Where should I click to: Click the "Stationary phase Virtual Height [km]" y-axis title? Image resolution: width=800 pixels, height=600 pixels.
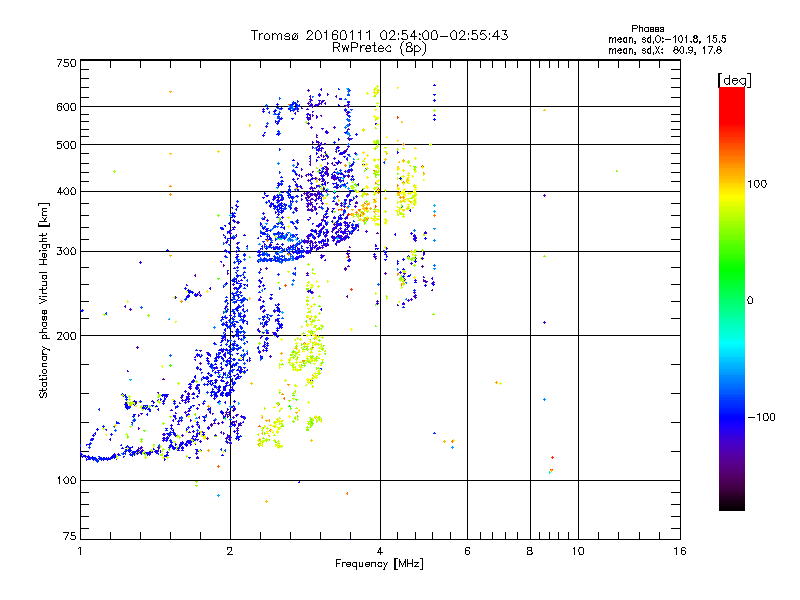44,301
